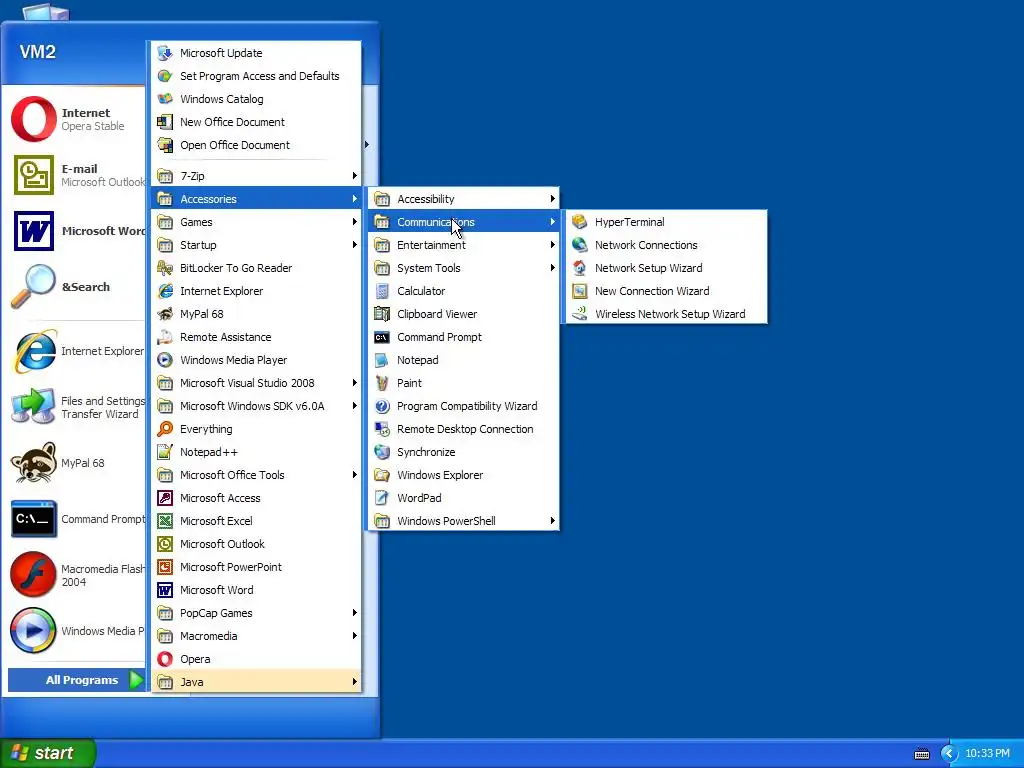Expand the Java submenu
Screen dimensions: 1024x768
pos(256,682)
